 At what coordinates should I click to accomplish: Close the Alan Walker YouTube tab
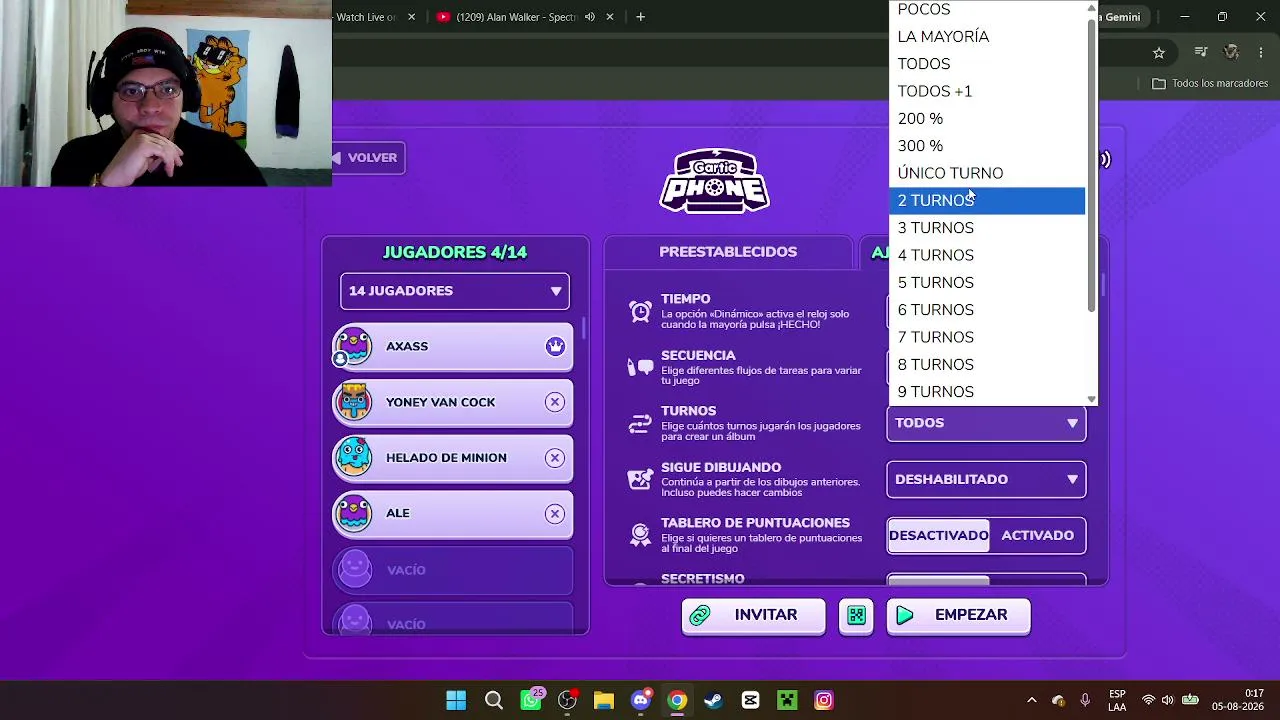click(612, 17)
